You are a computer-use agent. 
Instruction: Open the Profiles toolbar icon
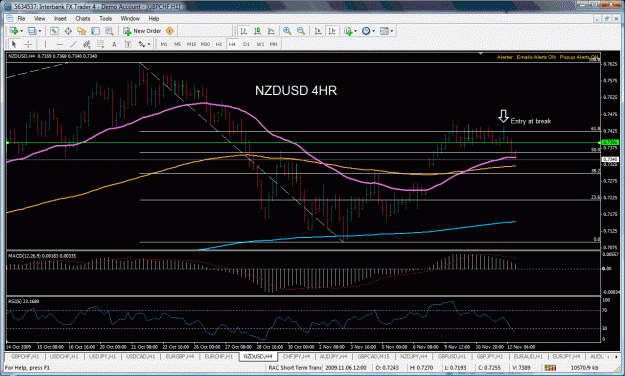point(32,31)
